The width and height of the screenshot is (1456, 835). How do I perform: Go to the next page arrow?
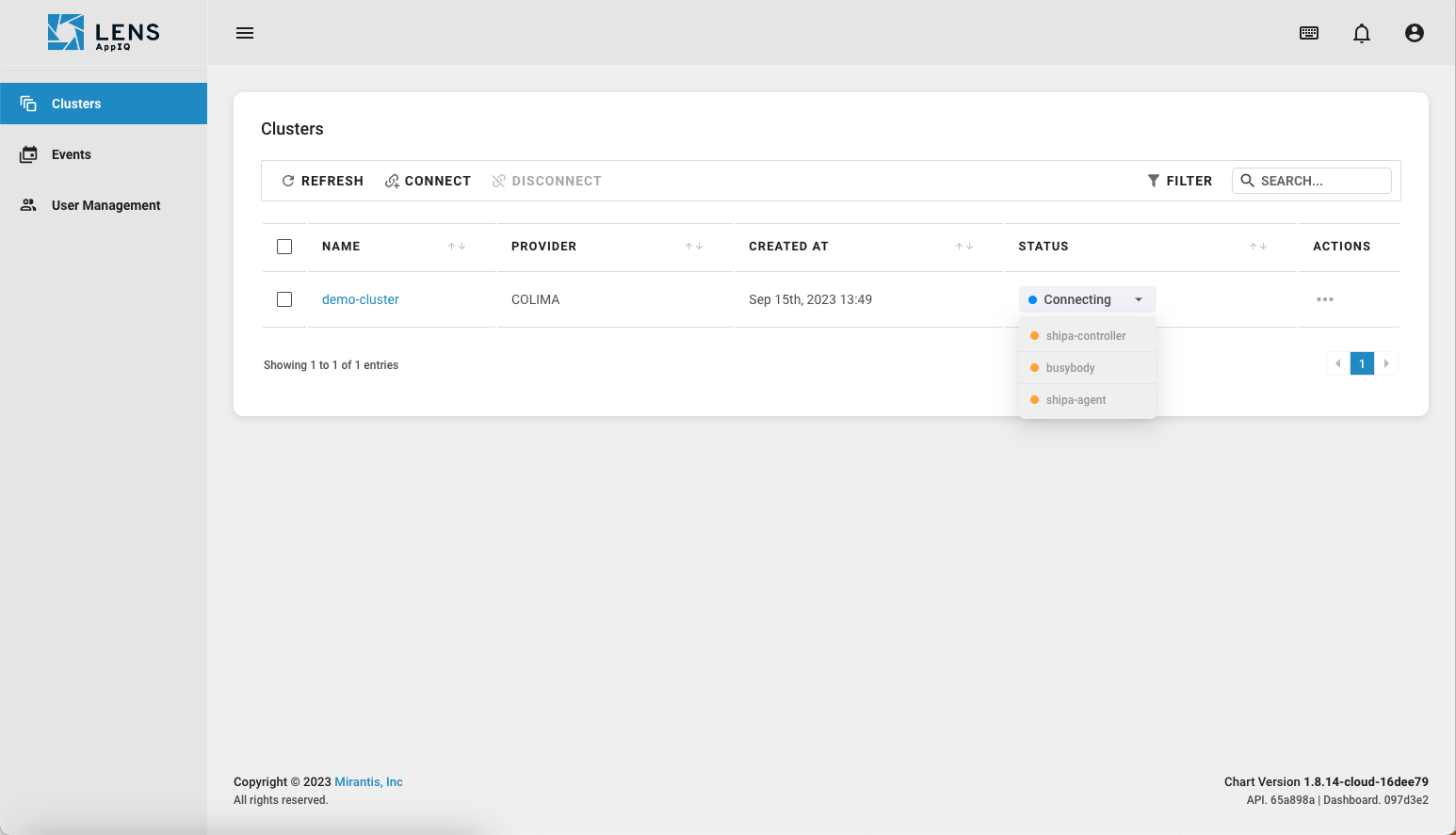coord(1386,363)
